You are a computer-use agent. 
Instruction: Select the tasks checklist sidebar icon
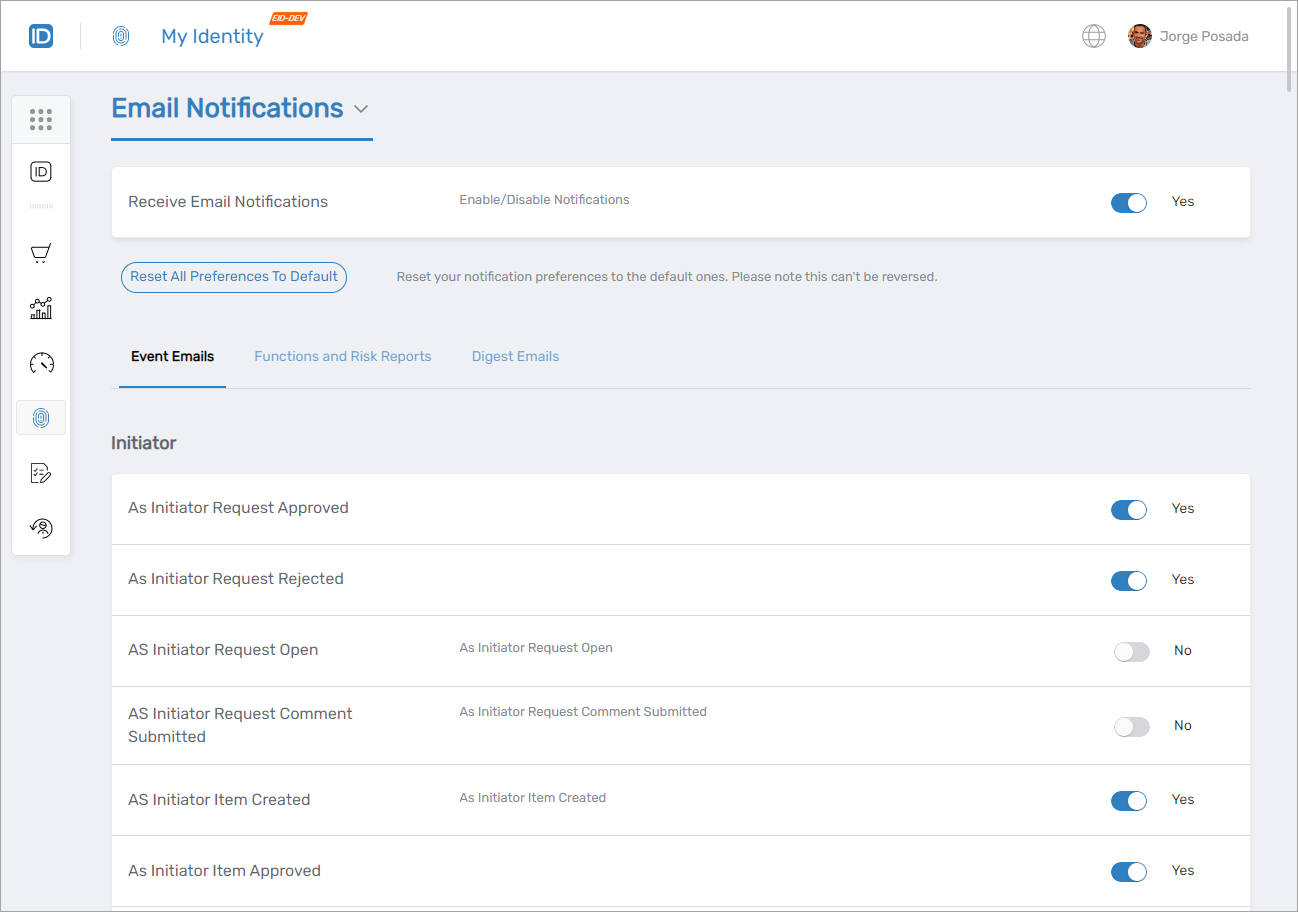coord(41,472)
